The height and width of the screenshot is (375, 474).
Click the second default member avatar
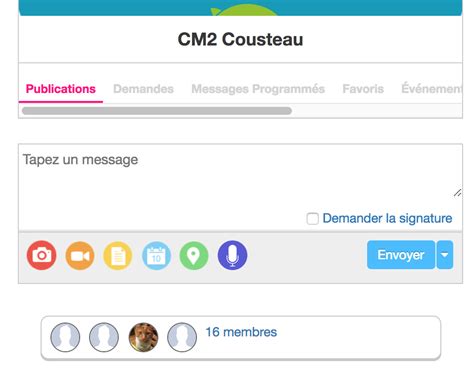[x=104, y=337]
